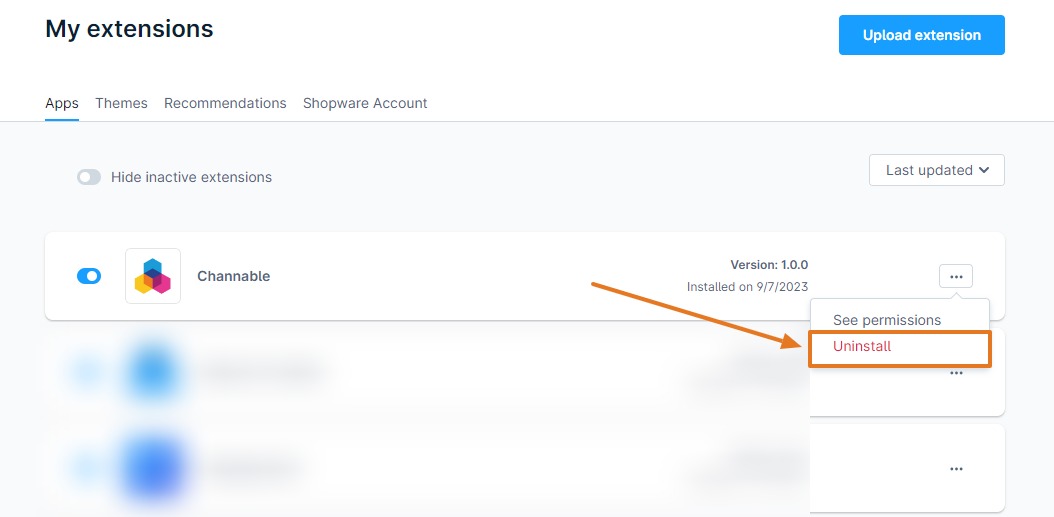The image size is (1054, 517).
Task: Switch to the Themes tab
Action: [x=121, y=103]
